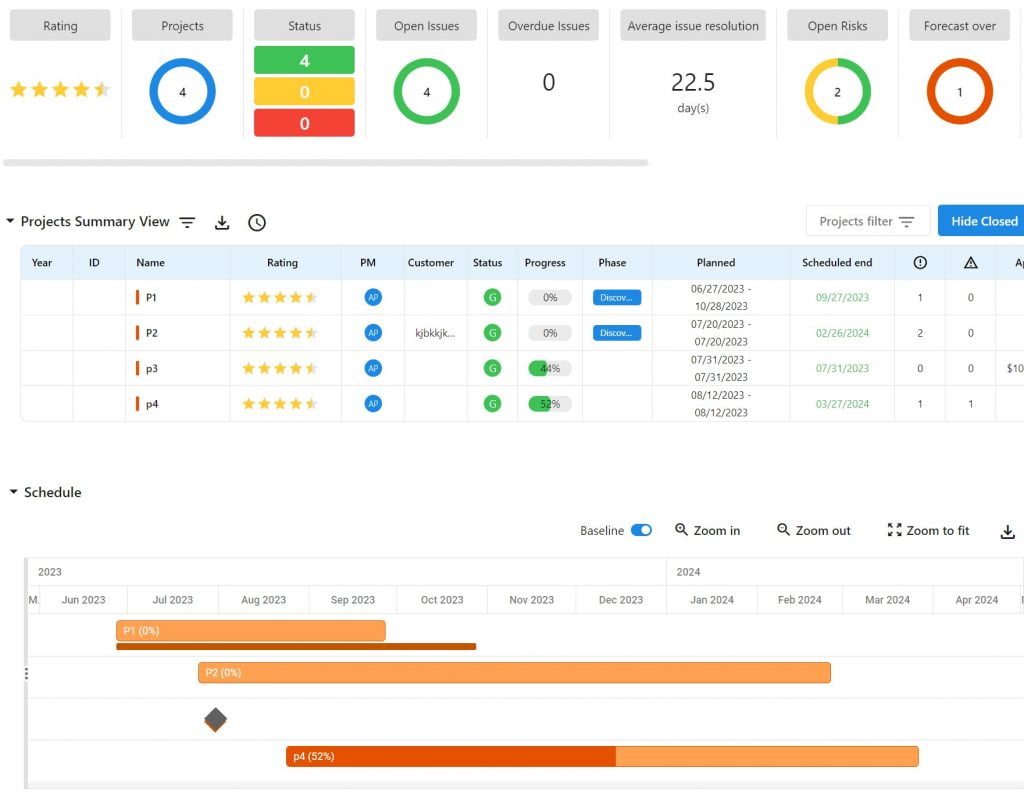
Task: Click the green status count 4
Action: pos(304,60)
